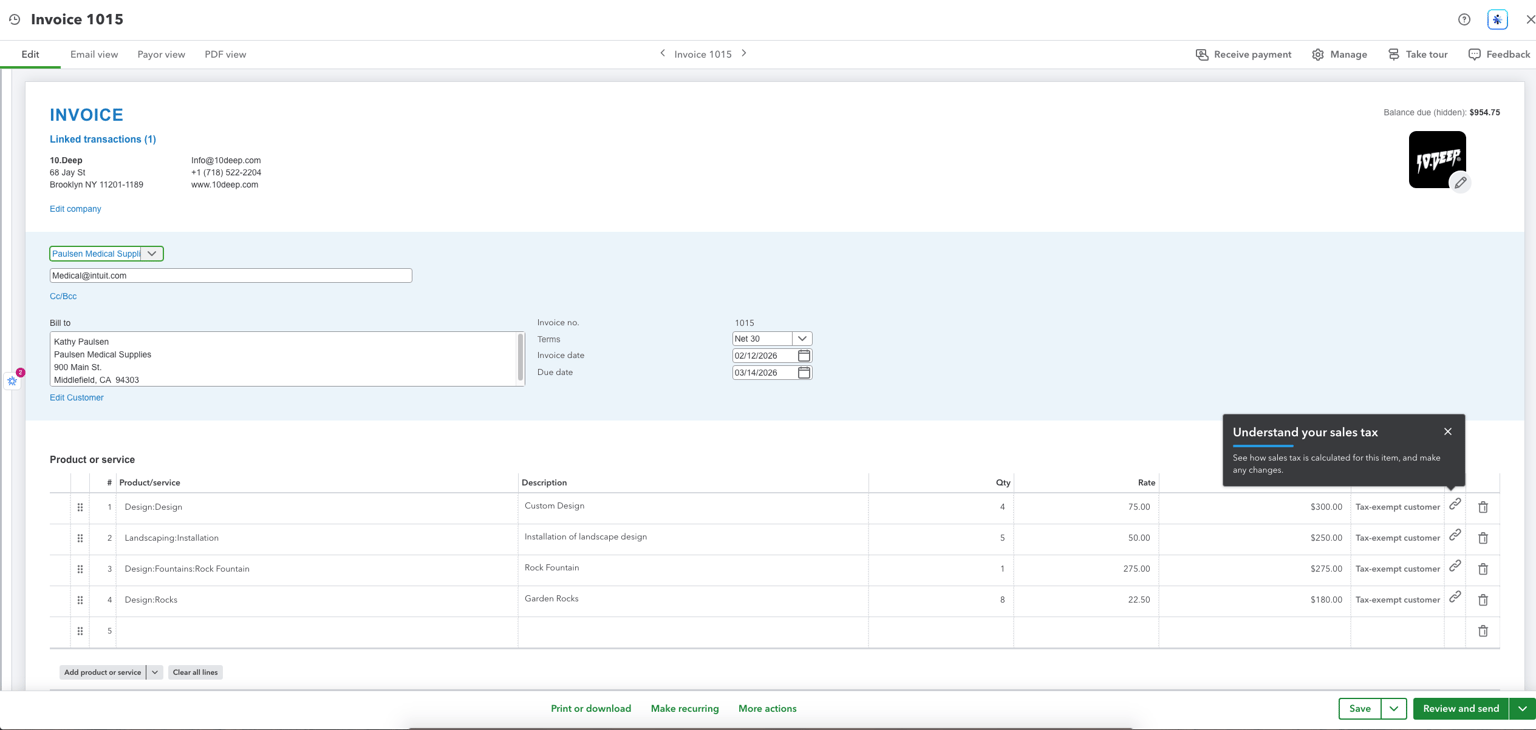Click Add product or service button
Image resolution: width=1536 pixels, height=730 pixels.
[103, 672]
